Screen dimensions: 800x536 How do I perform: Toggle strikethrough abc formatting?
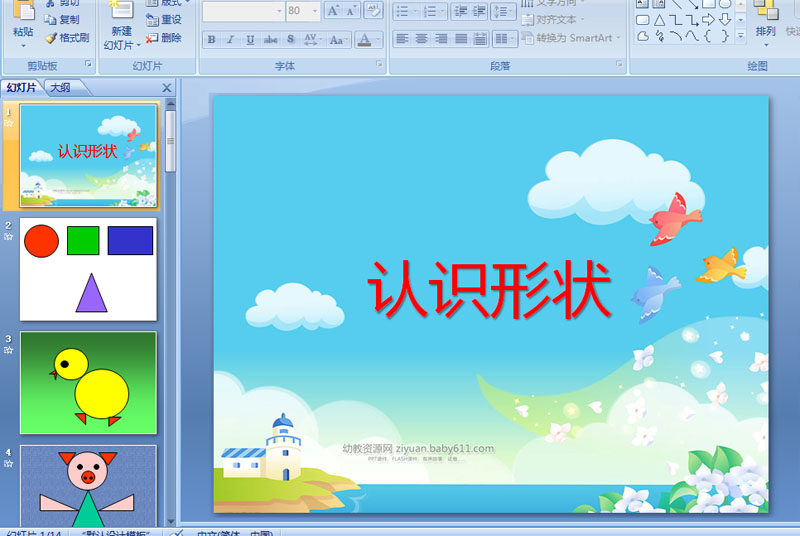coord(270,39)
